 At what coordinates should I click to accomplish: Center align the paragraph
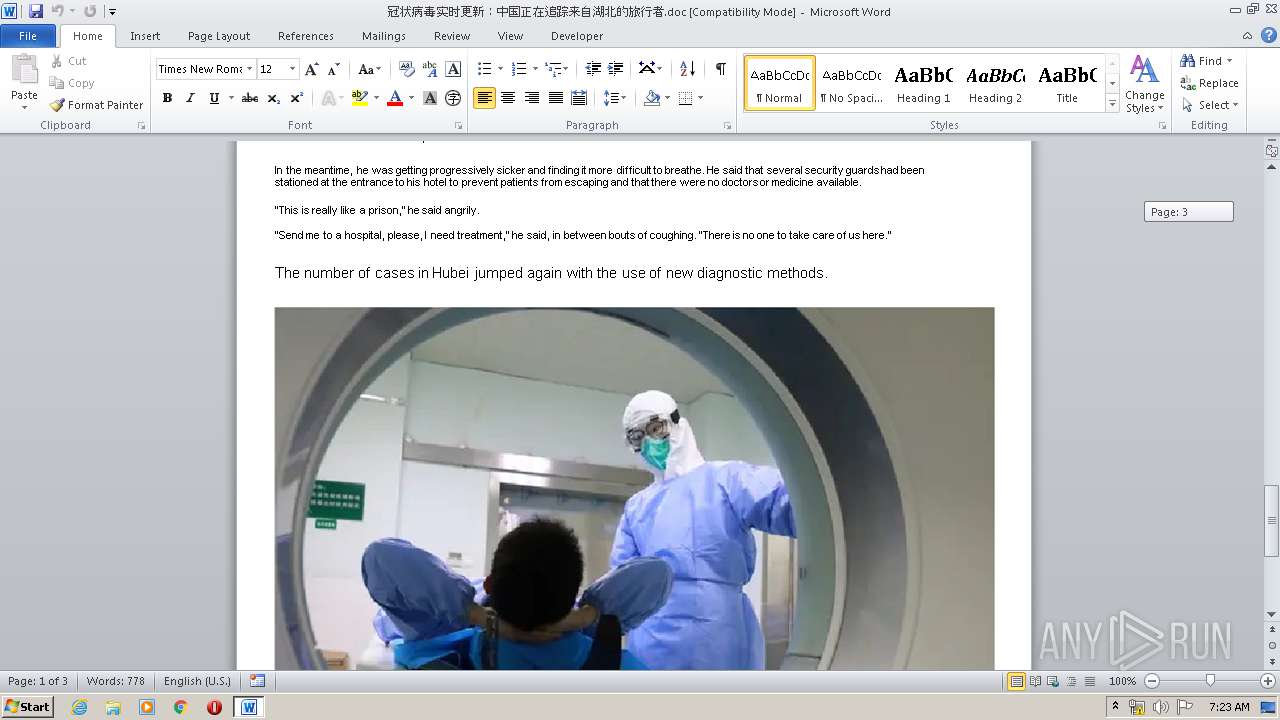[508, 98]
